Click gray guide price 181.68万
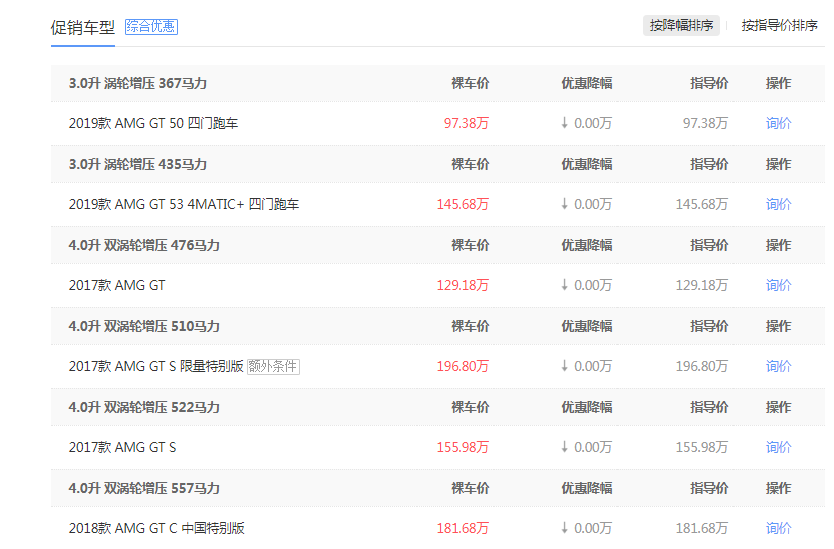Screen dimensions: 834x549 (x=702, y=528)
